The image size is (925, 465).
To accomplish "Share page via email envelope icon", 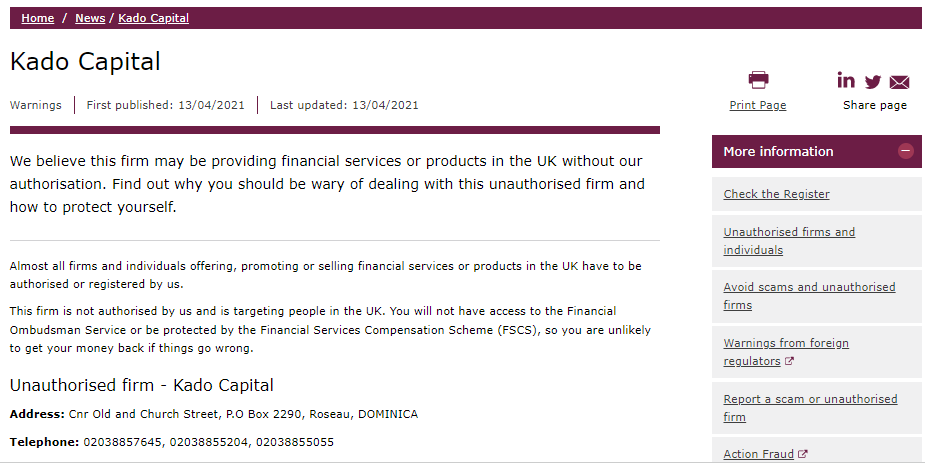I will pyautogui.click(x=899, y=82).
